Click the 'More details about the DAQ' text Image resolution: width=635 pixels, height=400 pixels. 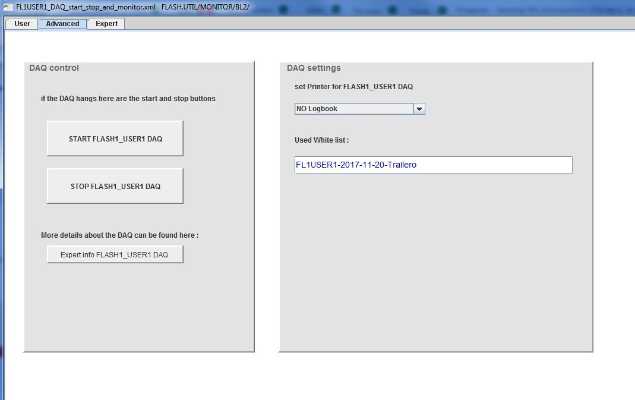[x=120, y=235]
